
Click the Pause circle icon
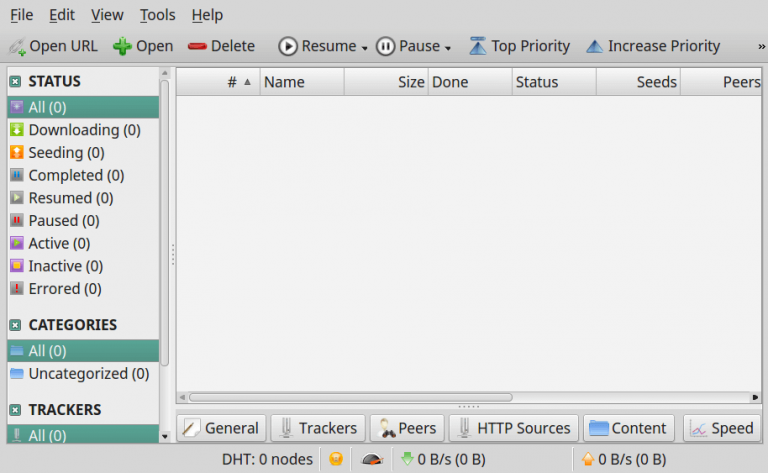coord(385,47)
